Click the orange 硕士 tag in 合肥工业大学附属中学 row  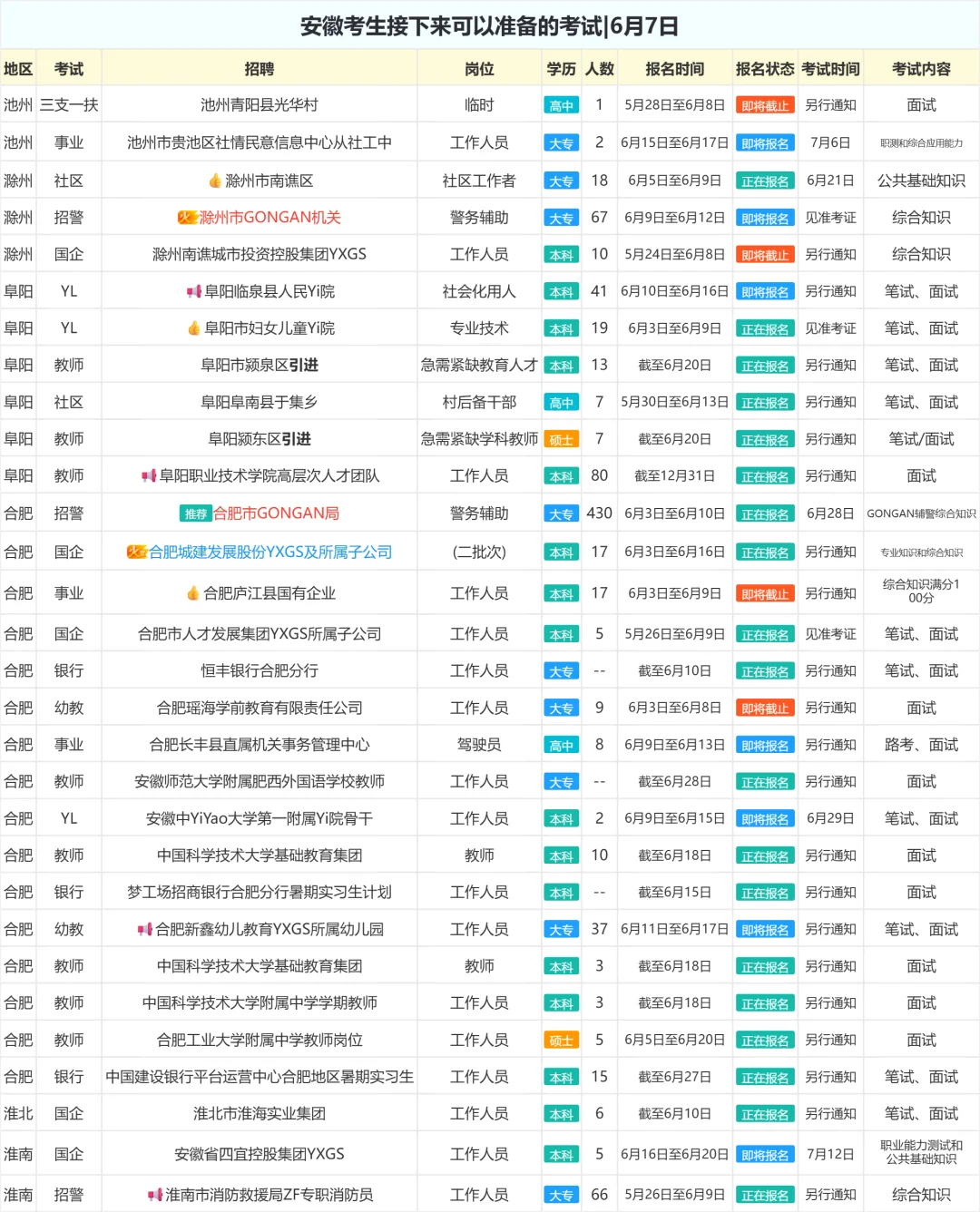(x=562, y=1041)
